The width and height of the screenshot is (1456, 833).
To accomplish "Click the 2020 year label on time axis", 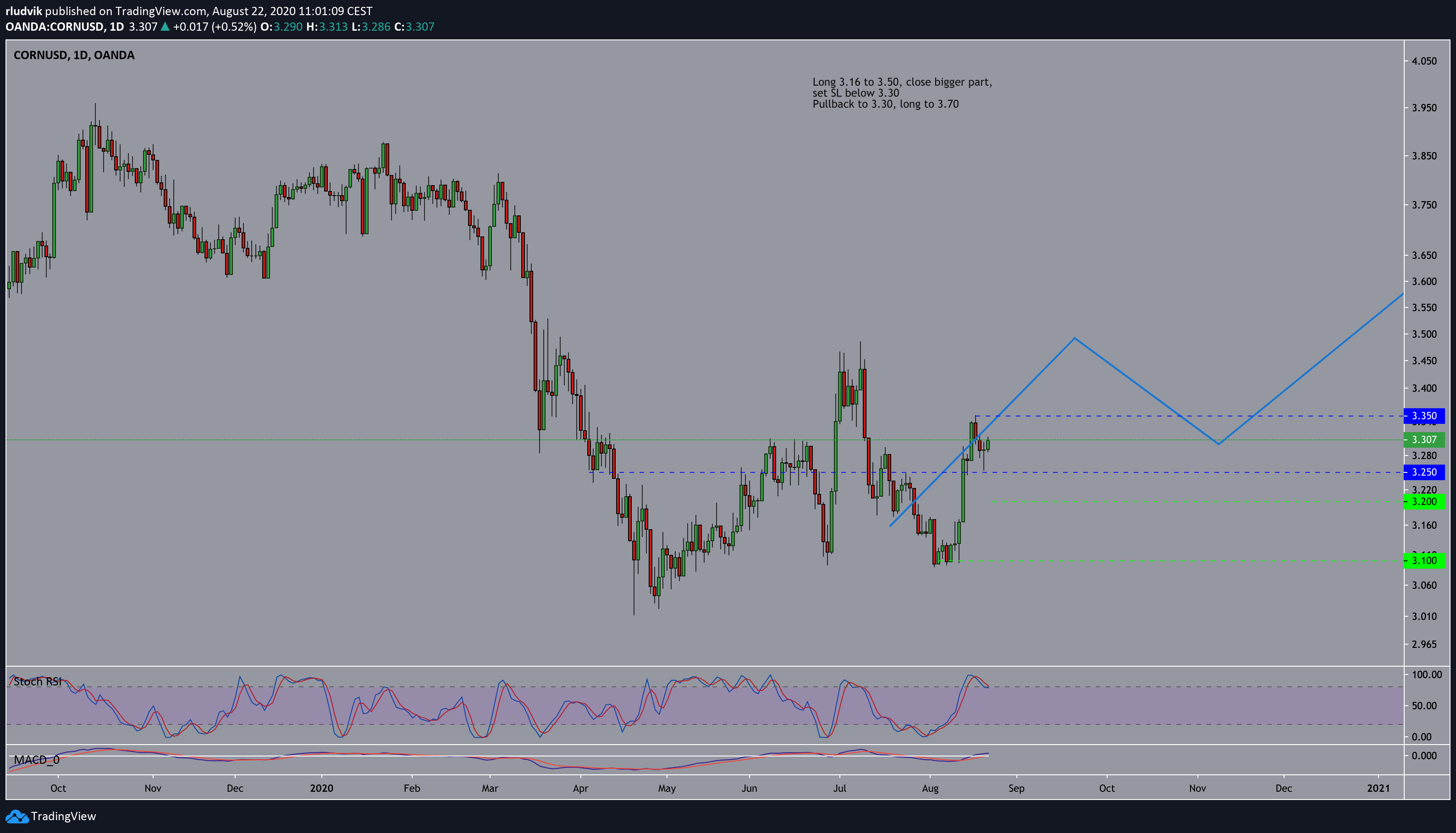I will [x=322, y=789].
